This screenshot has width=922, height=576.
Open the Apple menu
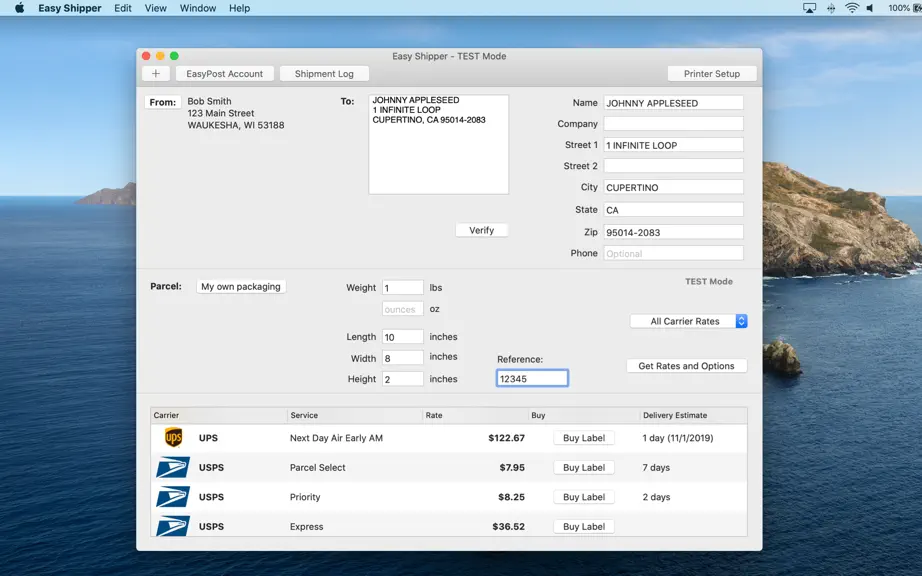(x=19, y=8)
